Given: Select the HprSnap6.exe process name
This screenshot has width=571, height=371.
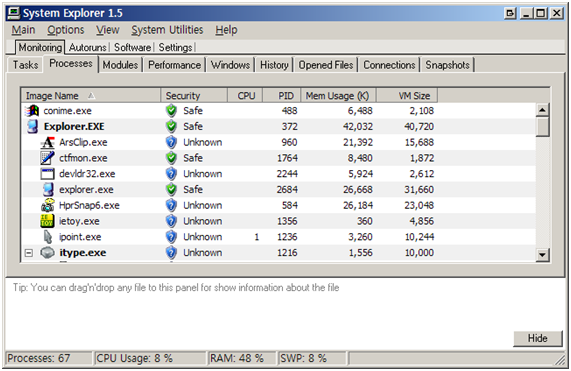Looking at the screenshot, I should click(x=89, y=205).
